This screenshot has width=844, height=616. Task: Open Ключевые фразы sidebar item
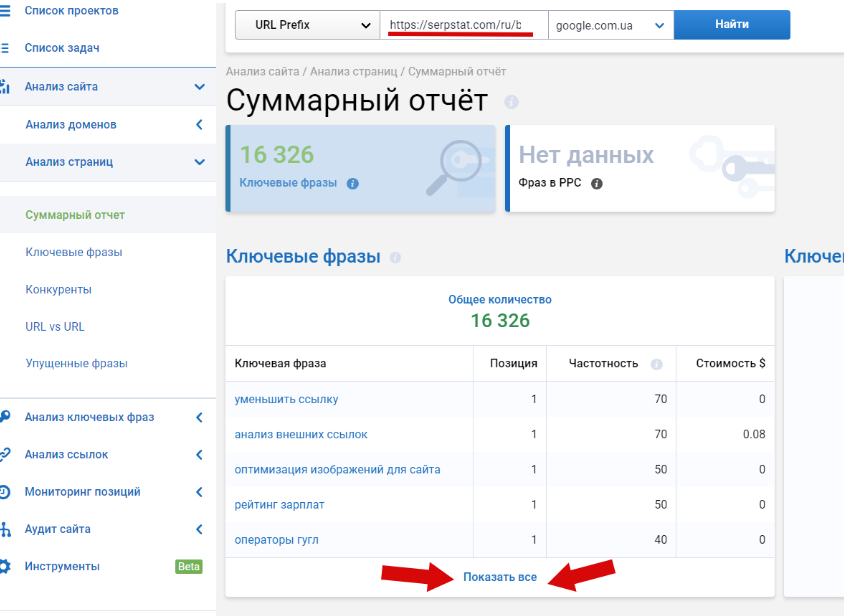click(x=74, y=252)
